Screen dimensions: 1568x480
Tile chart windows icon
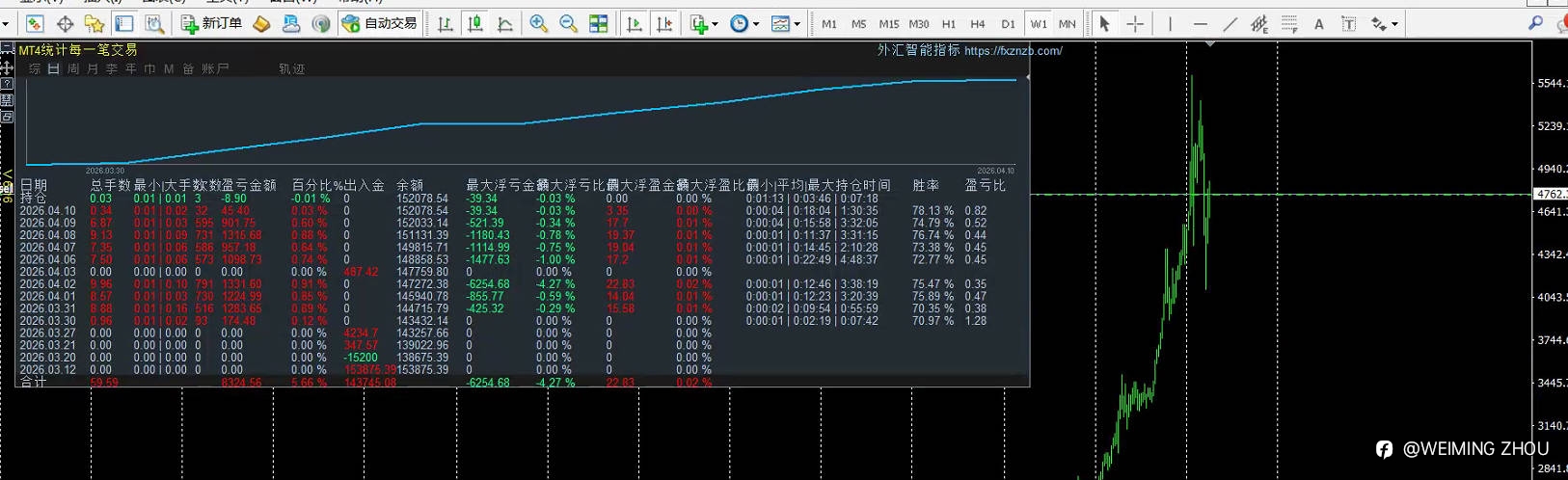[599, 24]
